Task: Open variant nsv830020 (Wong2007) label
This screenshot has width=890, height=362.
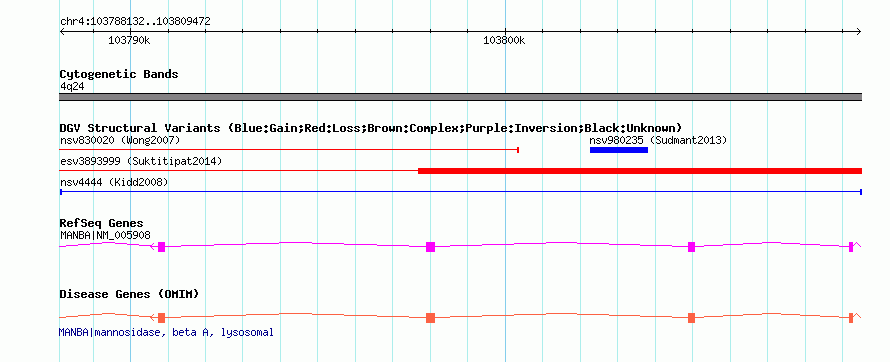Action: click(x=120, y=140)
